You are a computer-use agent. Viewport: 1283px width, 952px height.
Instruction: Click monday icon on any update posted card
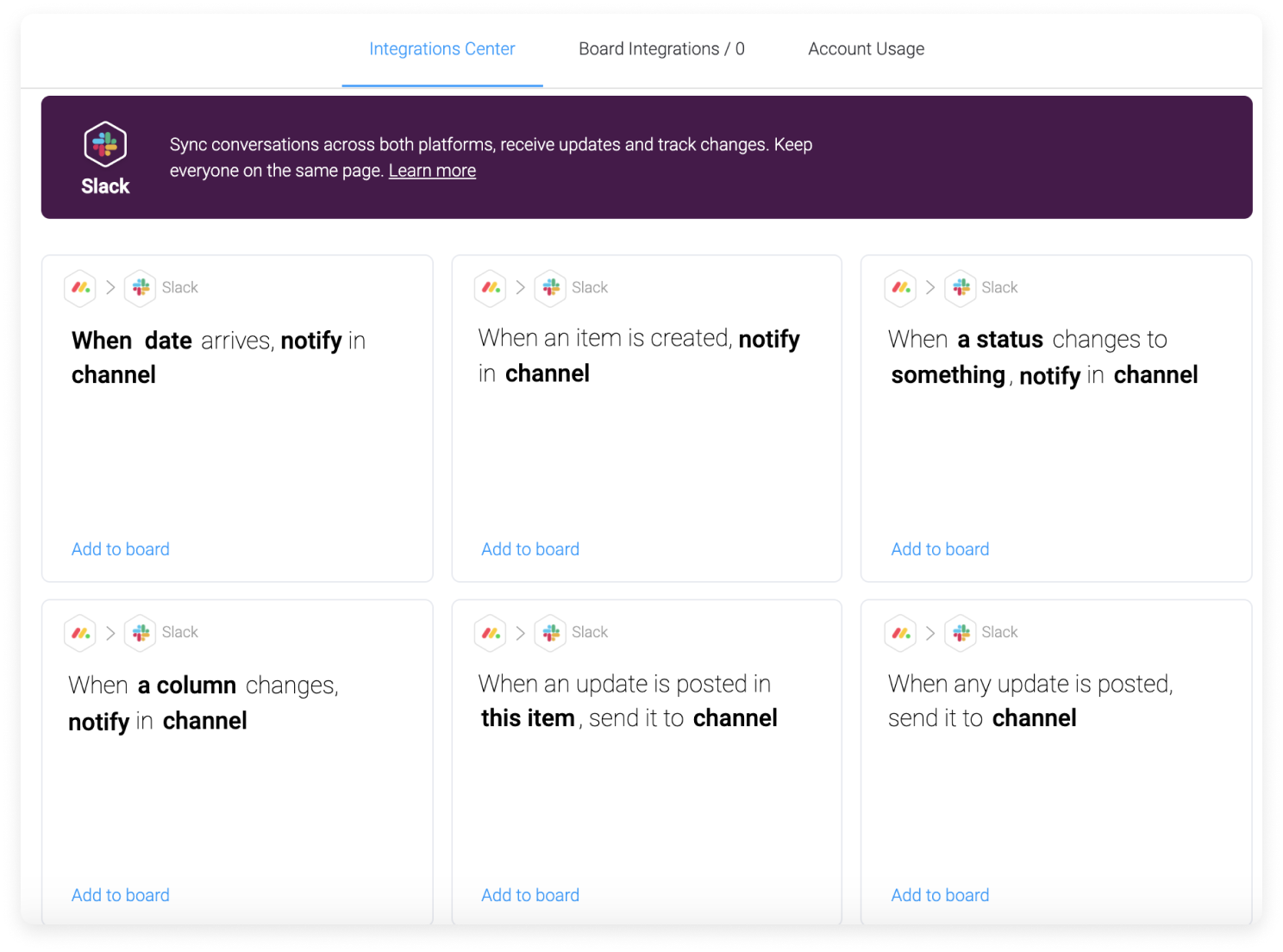(x=901, y=633)
